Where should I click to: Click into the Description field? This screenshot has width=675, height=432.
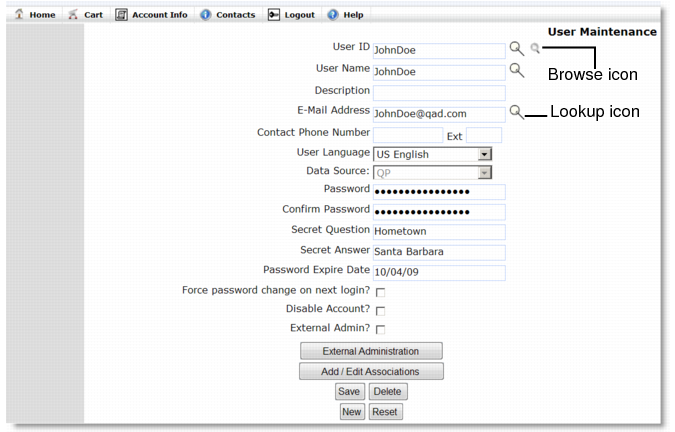click(439, 93)
